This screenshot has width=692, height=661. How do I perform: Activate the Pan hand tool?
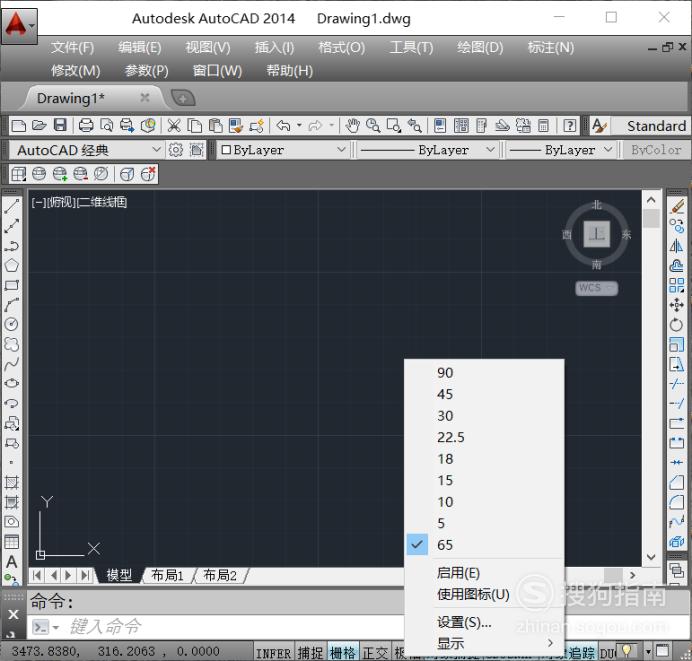click(352, 126)
